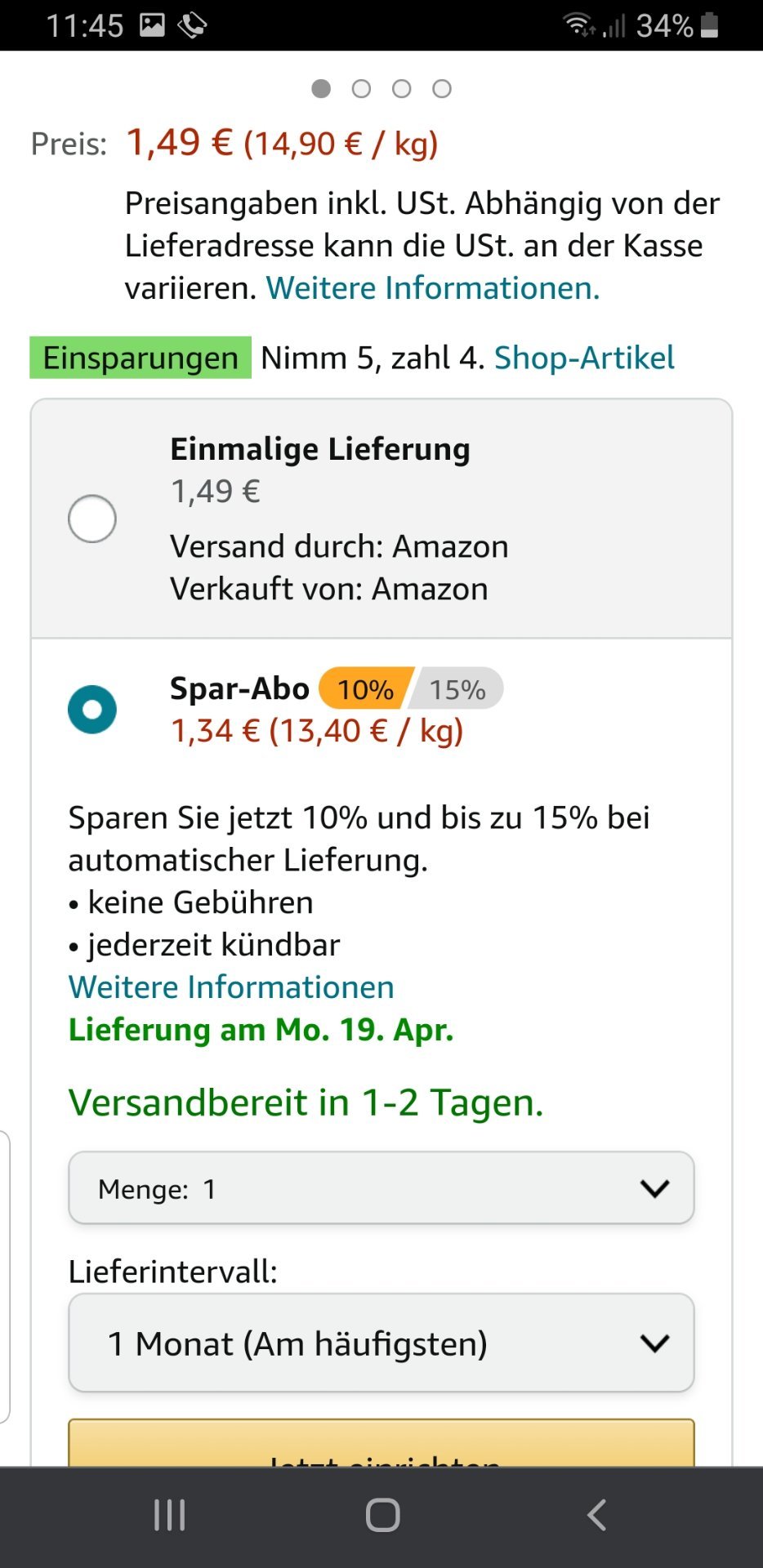Select the Einmalige Lieferung radio button

tap(92, 519)
